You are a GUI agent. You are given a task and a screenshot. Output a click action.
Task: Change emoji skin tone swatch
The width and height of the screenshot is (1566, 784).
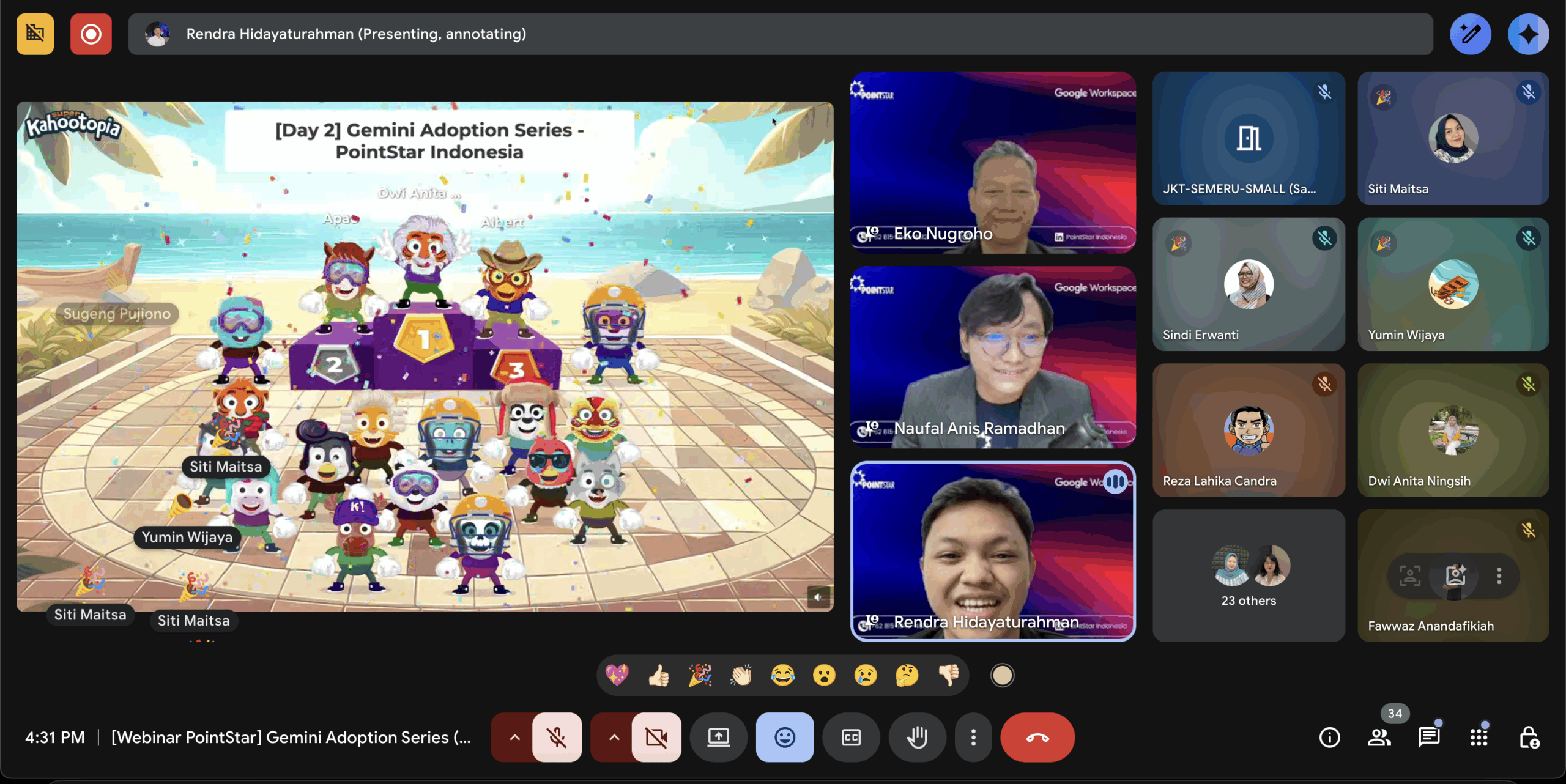click(1002, 675)
